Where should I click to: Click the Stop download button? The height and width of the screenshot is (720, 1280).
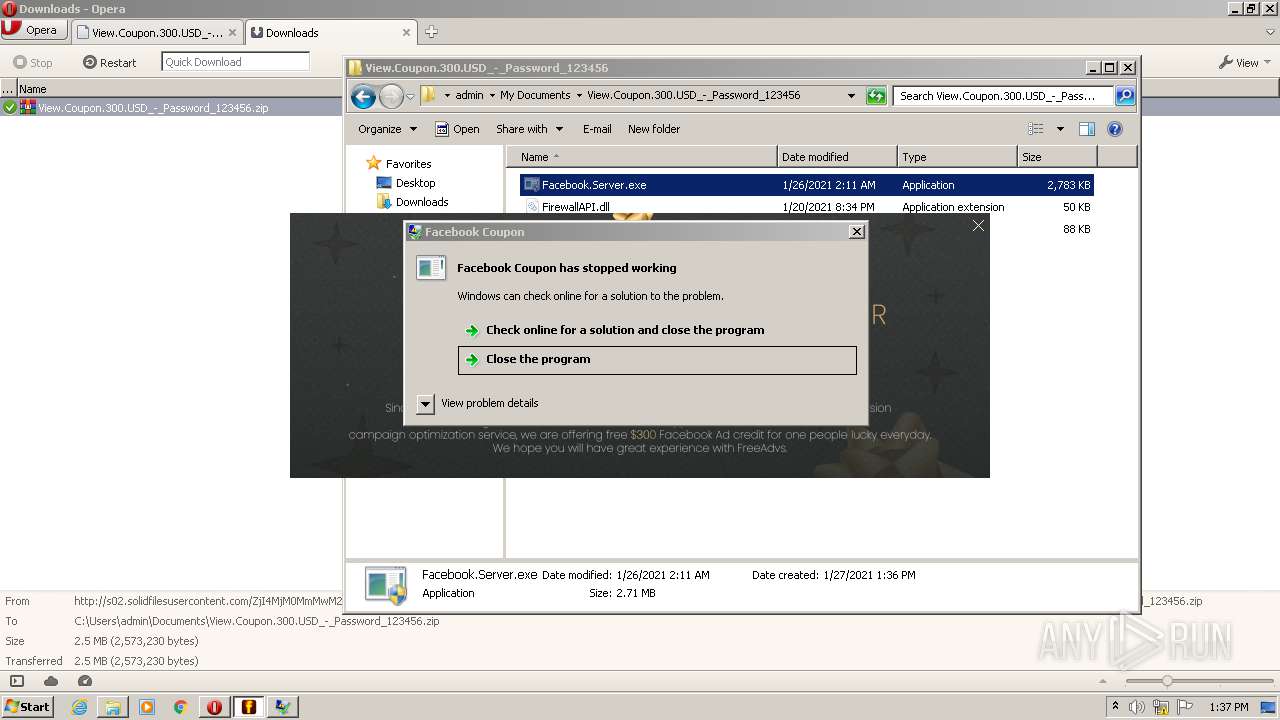(32, 62)
